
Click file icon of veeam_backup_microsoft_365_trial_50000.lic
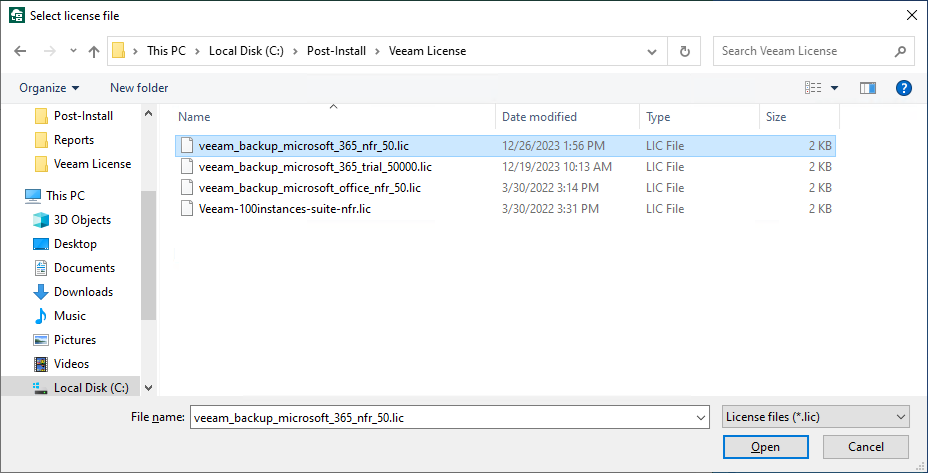[x=187, y=167]
